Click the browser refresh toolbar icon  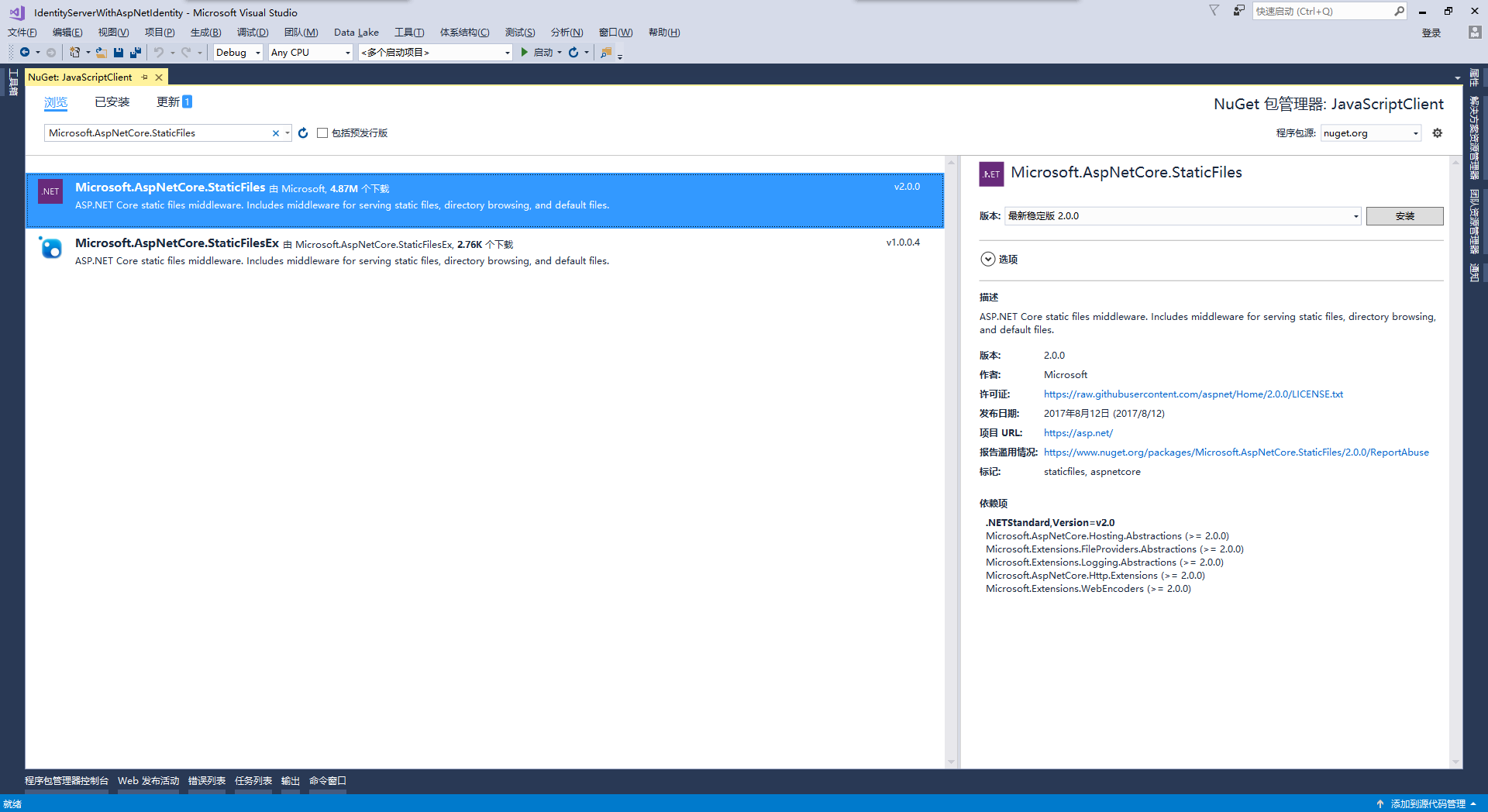[x=573, y=52]
